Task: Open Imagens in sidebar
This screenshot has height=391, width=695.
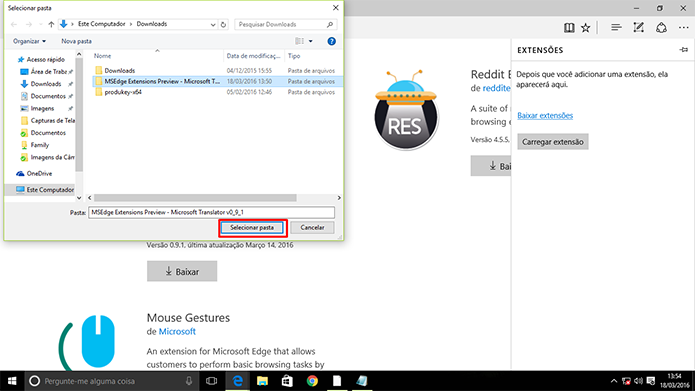Action: [42, 108]
